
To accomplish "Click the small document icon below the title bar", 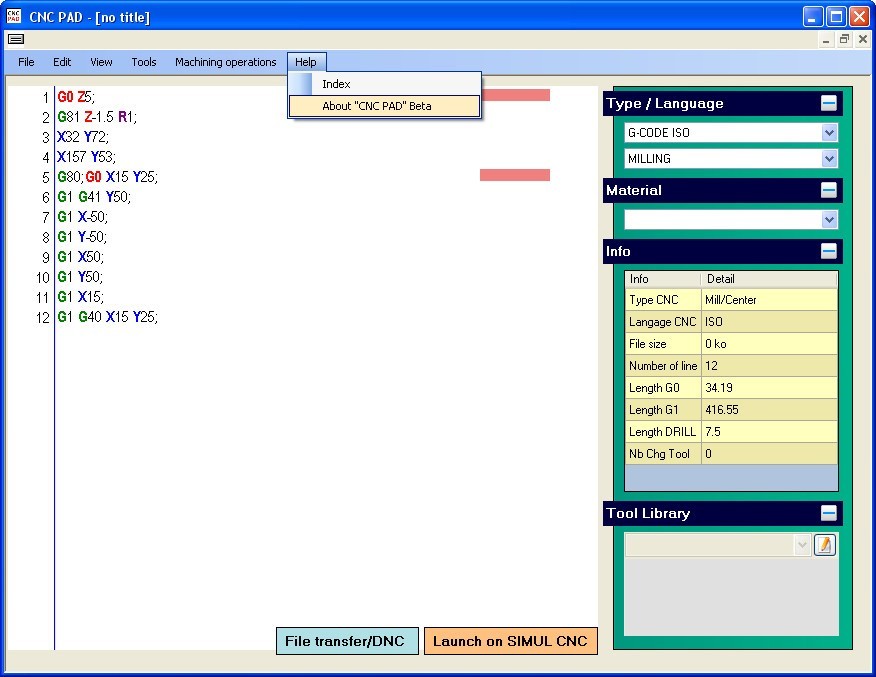I will [15, 38].
